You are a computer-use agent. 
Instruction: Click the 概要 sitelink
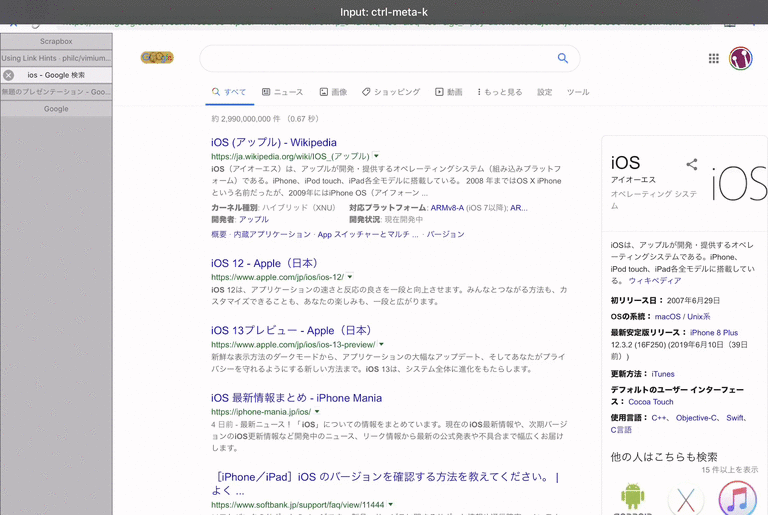pos(218,234)
